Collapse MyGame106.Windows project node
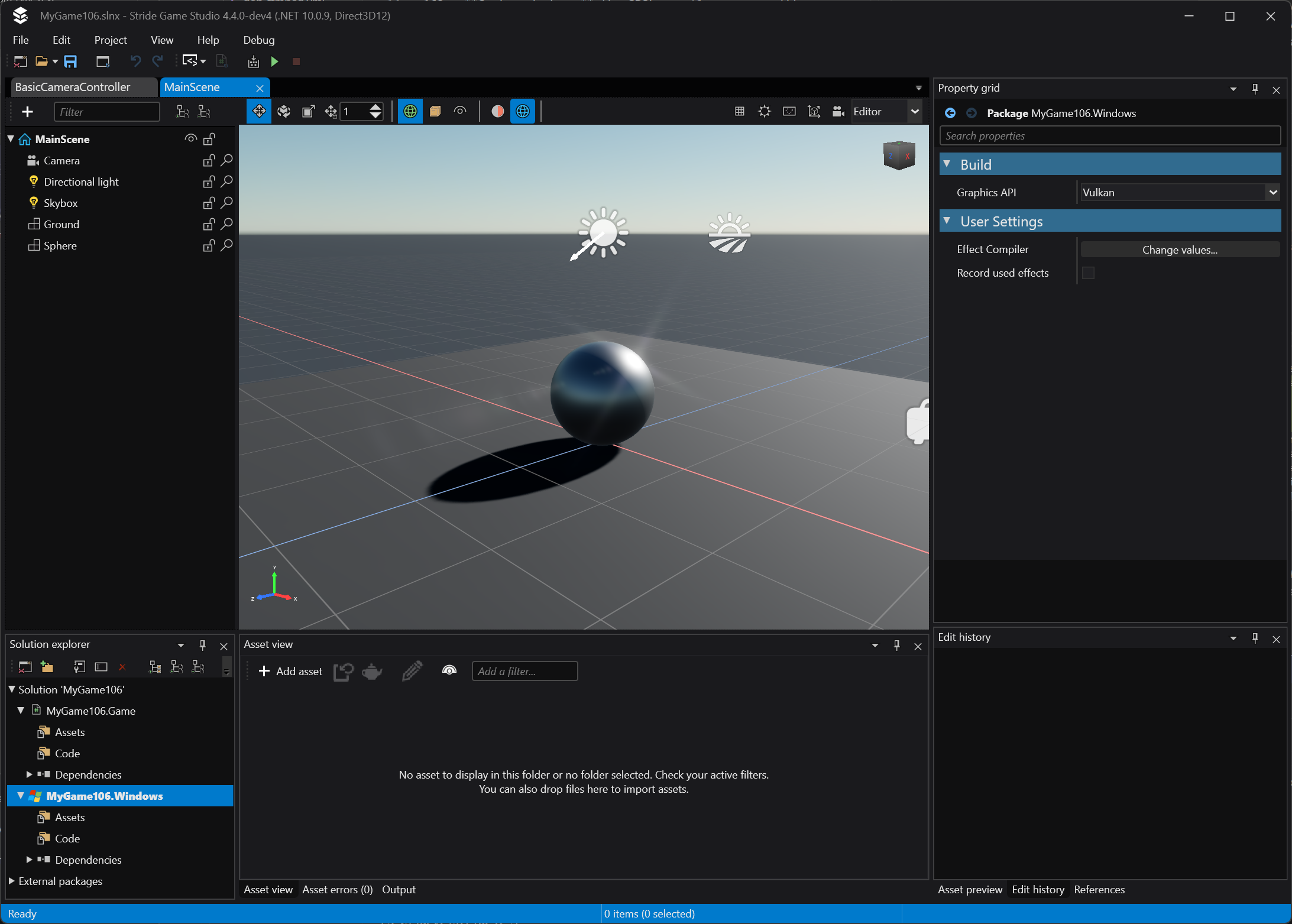This screenshot has width=1292, height=924. click(x=21, y=796)
